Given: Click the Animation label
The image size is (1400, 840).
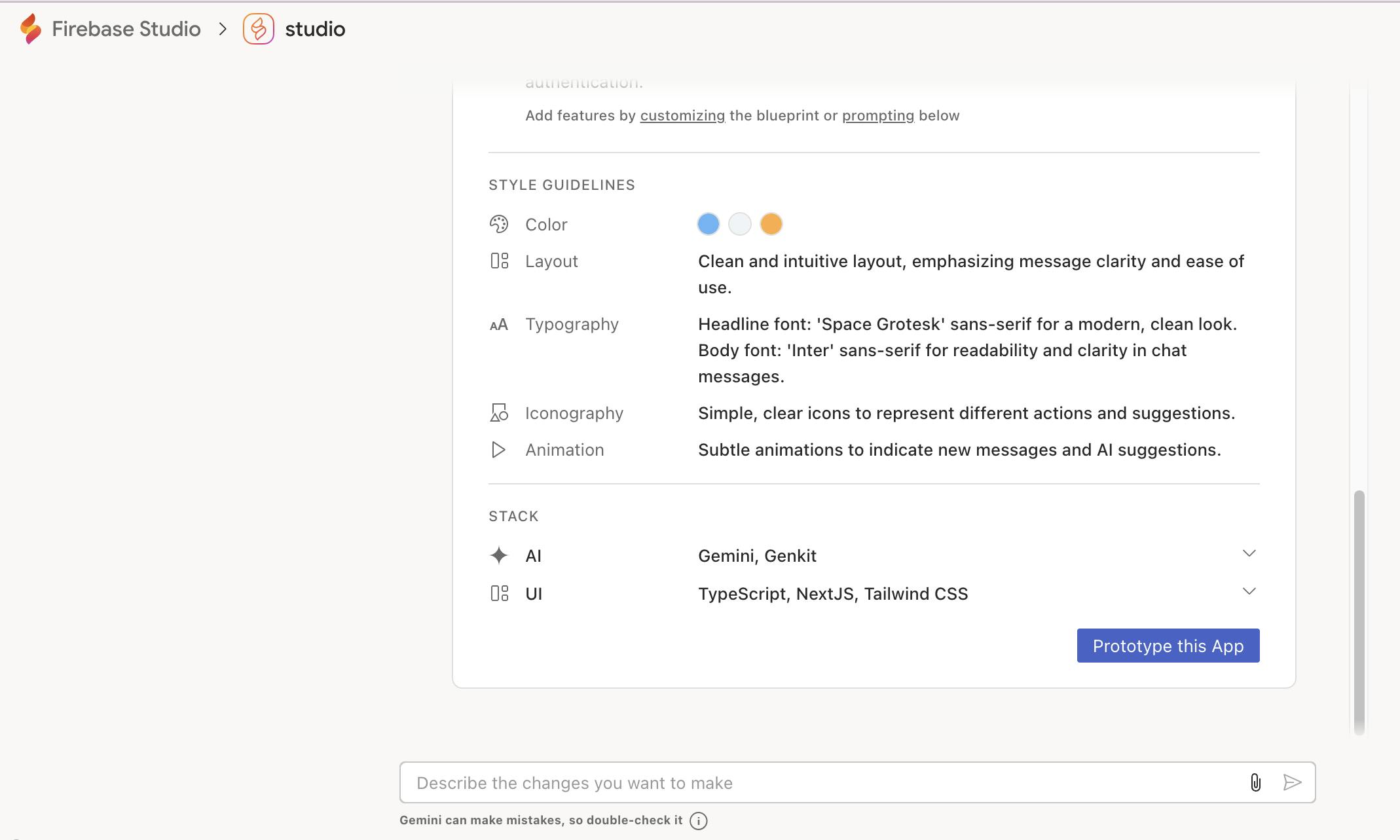Looking at the screenshot, I should click(x=564, y=450).
